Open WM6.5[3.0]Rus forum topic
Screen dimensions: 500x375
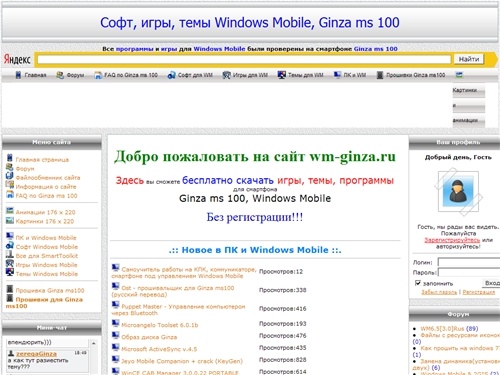442,329
